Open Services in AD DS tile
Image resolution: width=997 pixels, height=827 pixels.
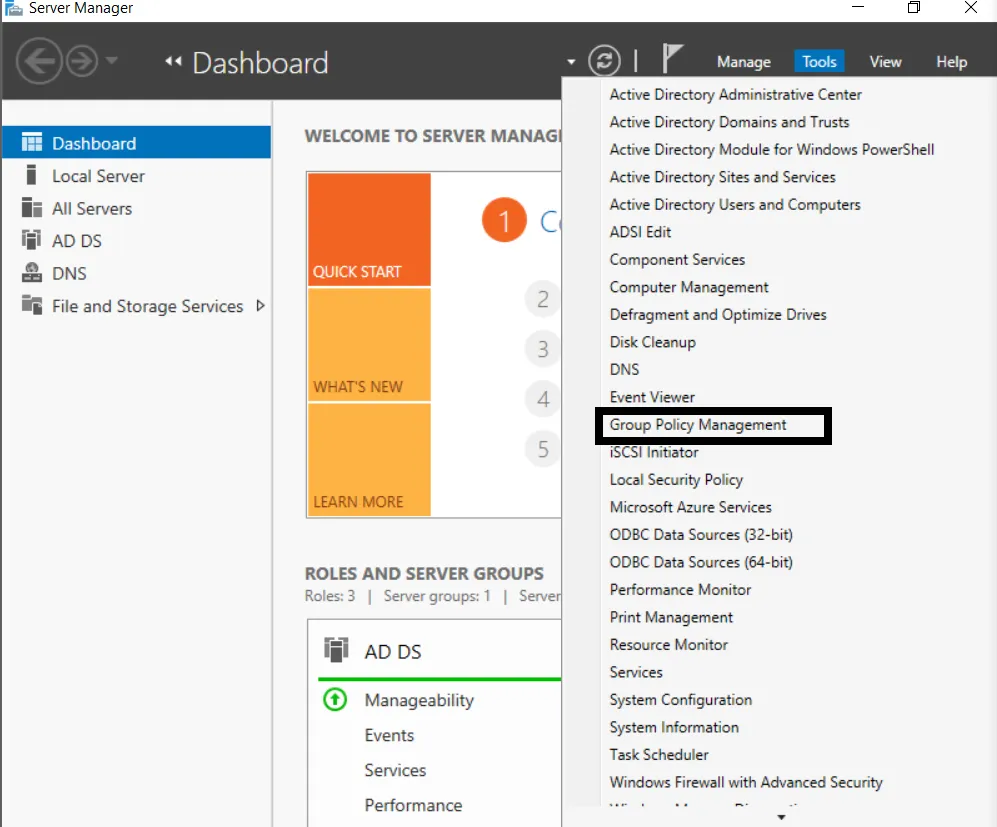coord(395,770)
